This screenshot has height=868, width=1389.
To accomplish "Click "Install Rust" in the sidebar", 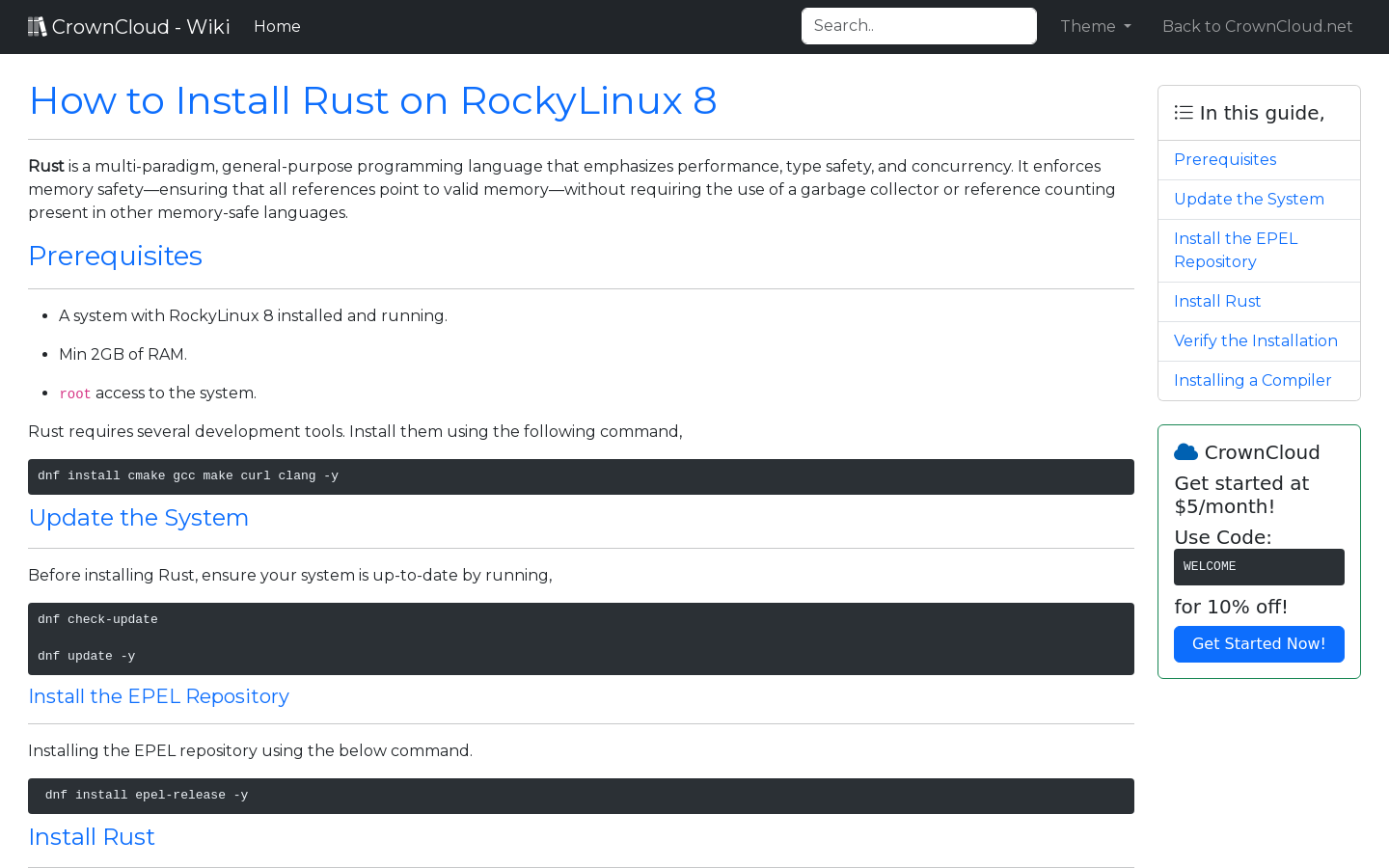I will coord(1217,301).
